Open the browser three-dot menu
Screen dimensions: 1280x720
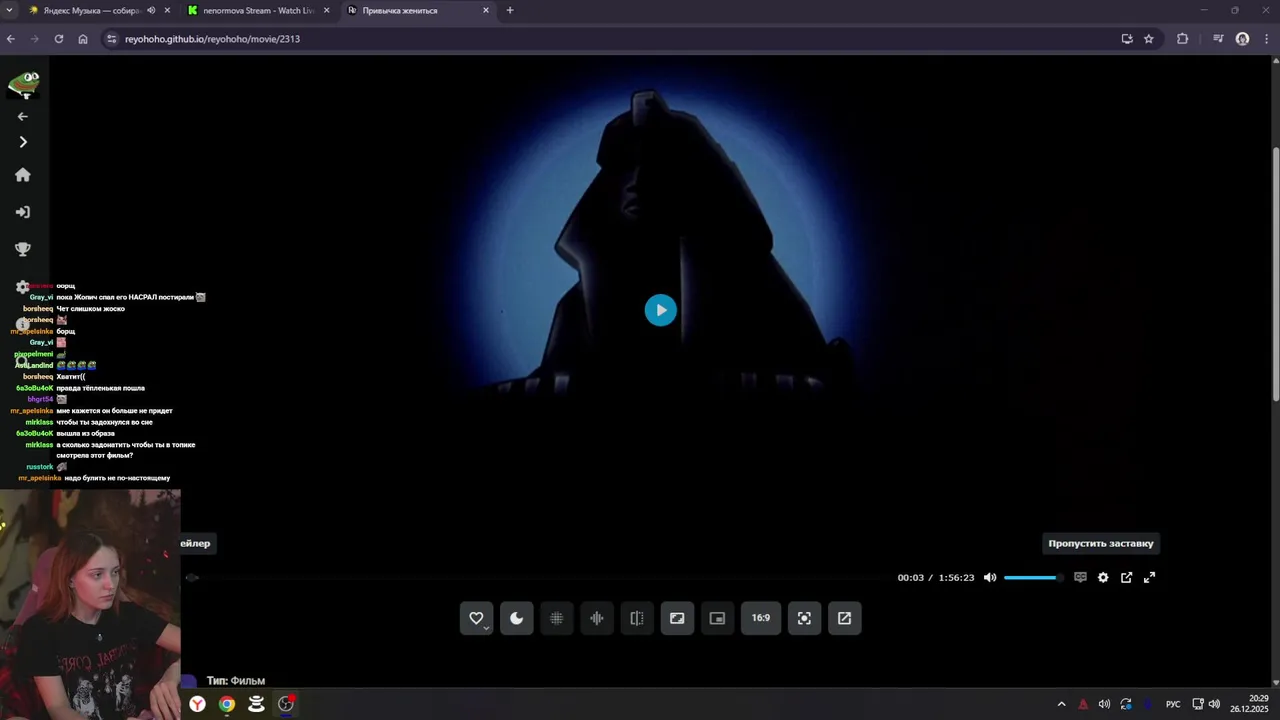[1266, 39]
